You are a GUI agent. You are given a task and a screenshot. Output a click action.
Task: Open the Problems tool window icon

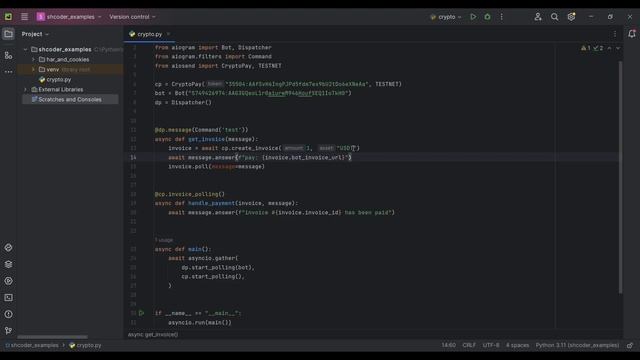(8, 314)
